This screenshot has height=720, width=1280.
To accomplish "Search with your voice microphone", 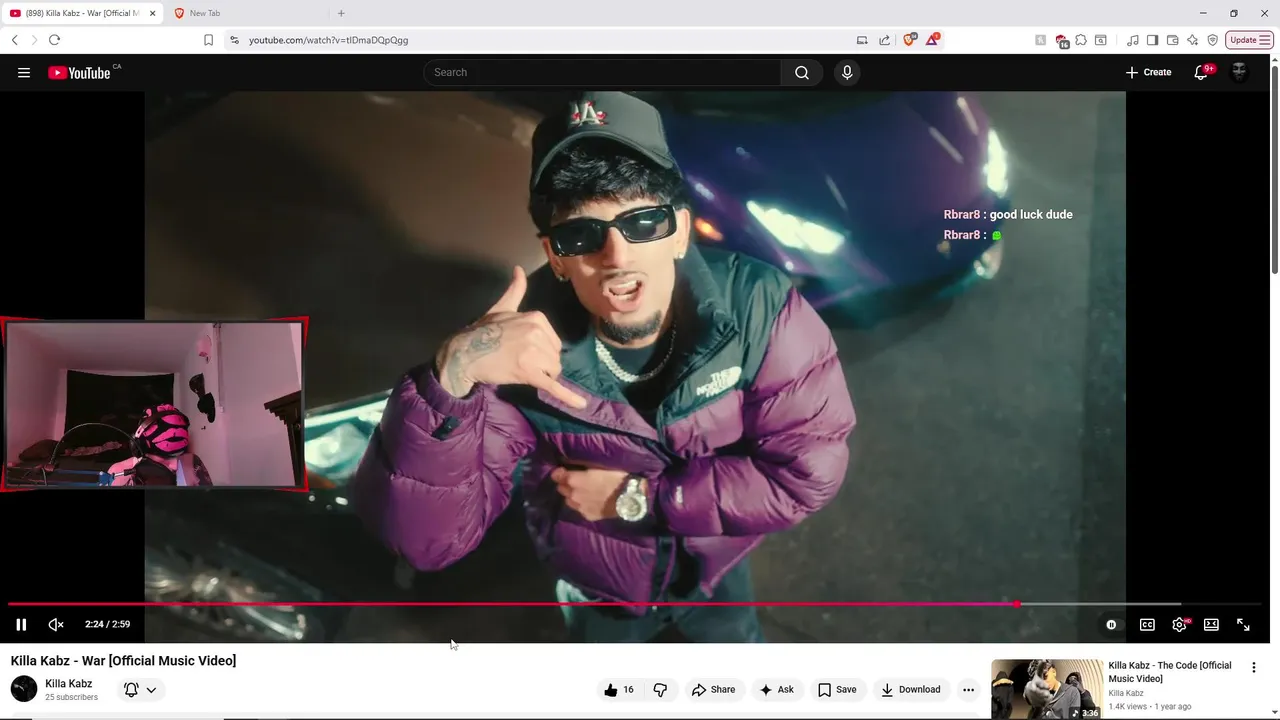I will pyautogui.click(x=847, y=72).
